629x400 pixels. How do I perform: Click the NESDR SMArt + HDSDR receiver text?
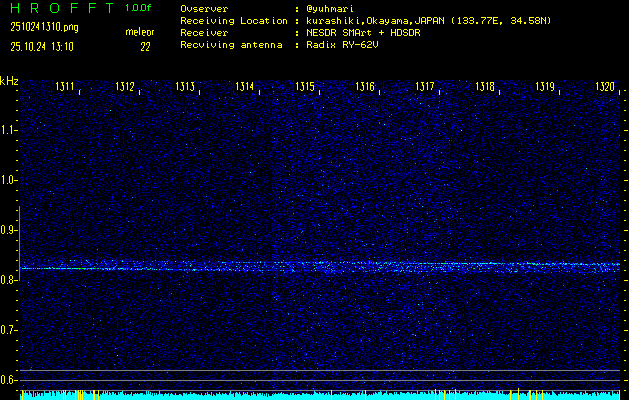(362, 33)
